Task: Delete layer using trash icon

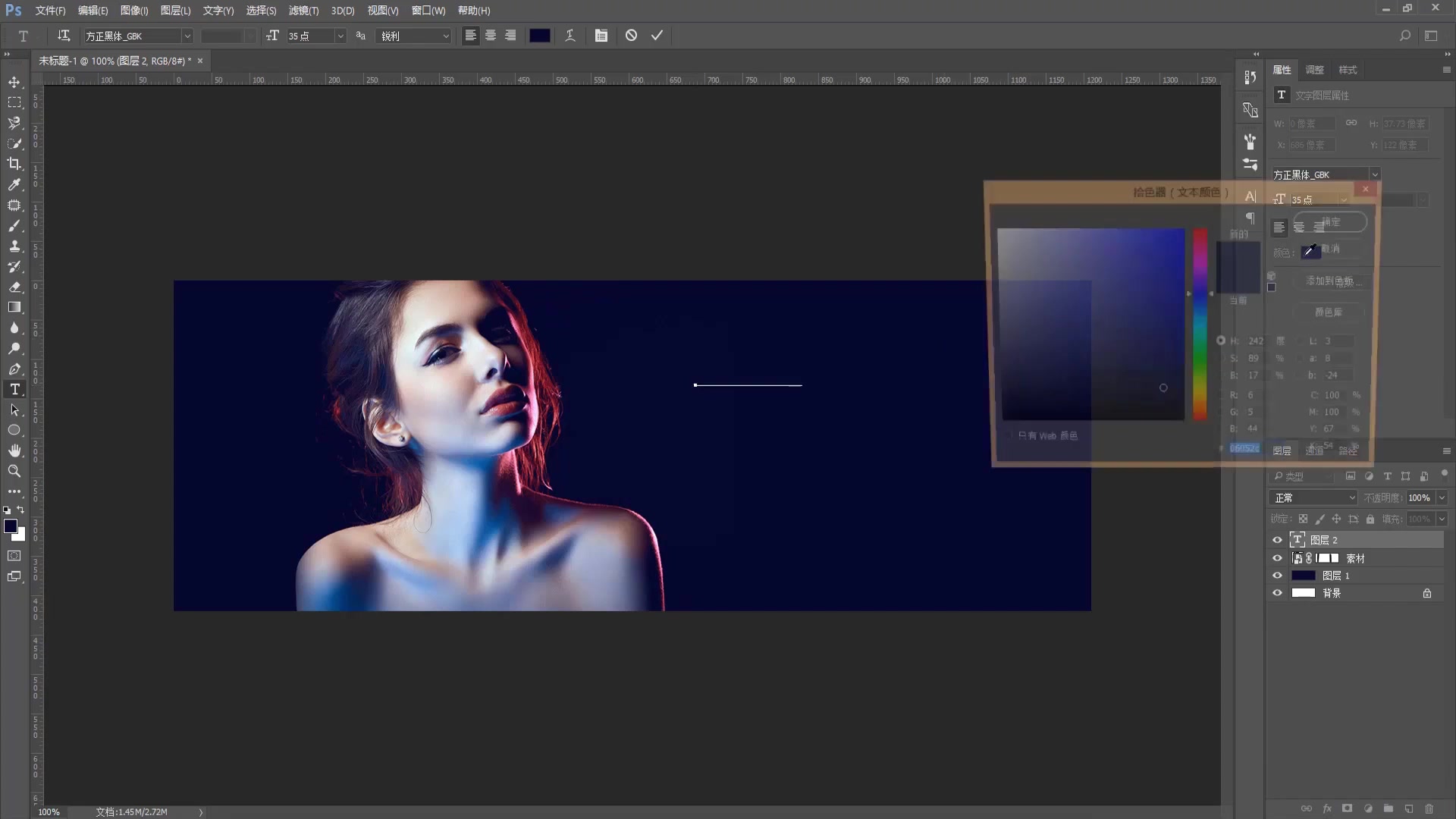Action: coord(1429,809)
